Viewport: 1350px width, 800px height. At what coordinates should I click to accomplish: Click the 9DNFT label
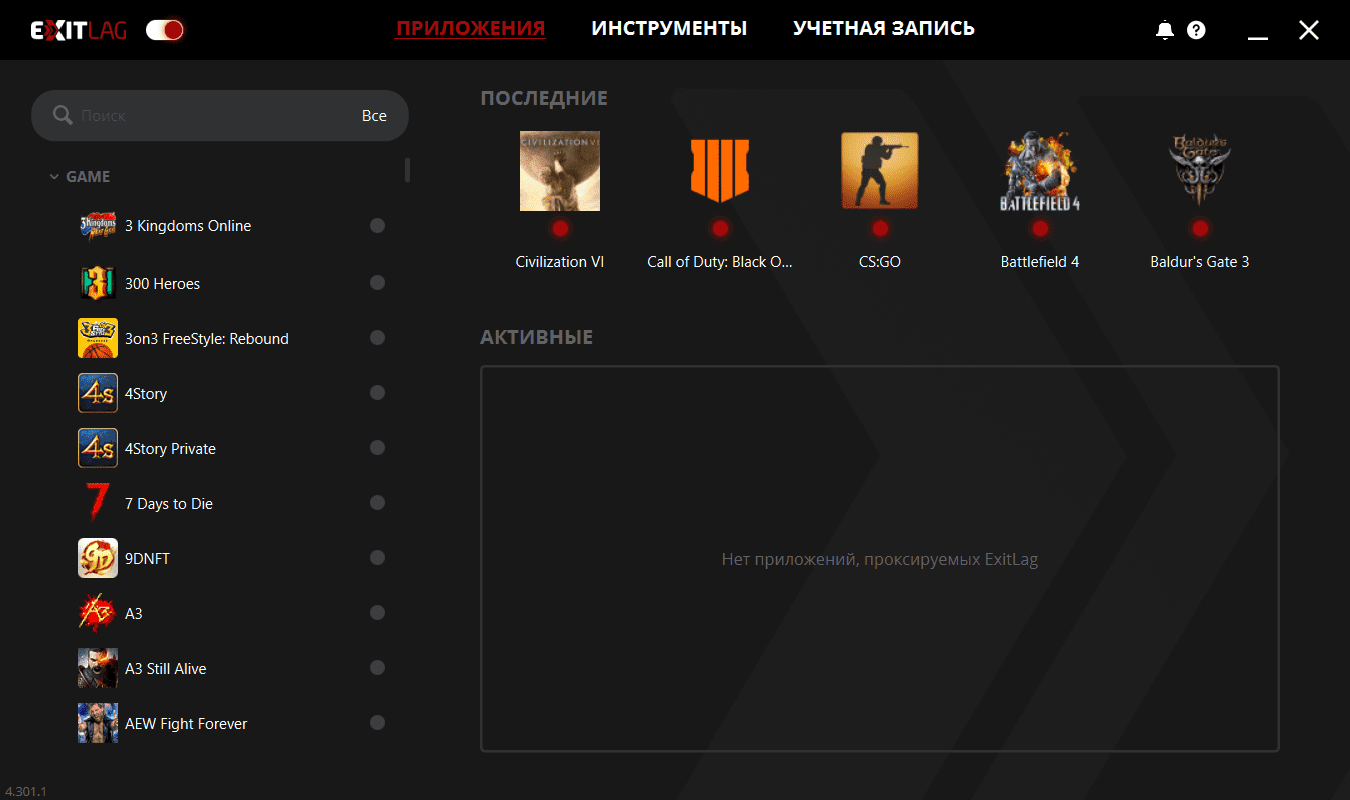tap(148, 559)
